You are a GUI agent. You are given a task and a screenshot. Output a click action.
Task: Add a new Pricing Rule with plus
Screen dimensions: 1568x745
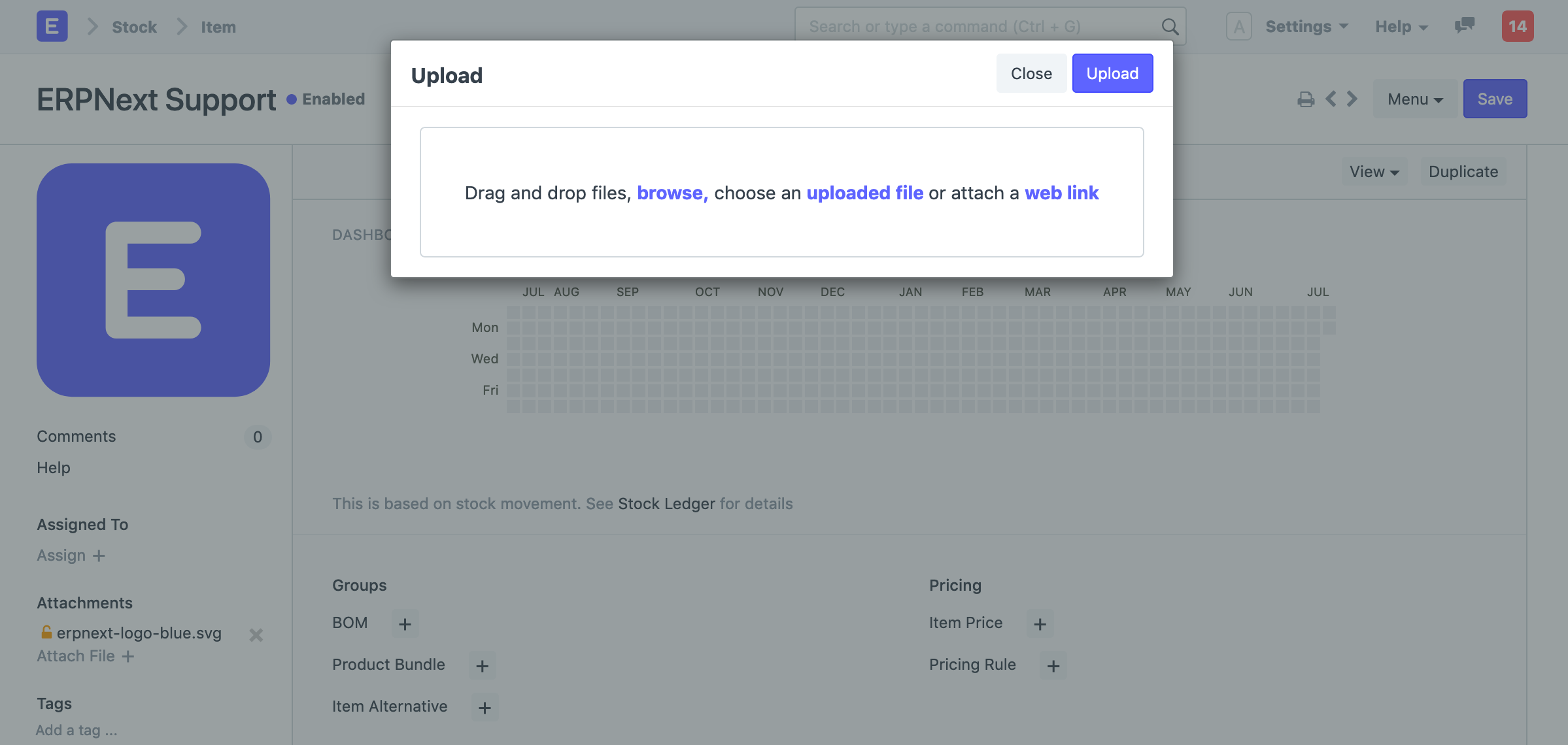1053,666
